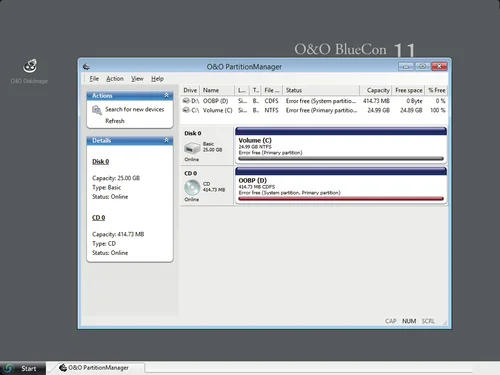The height and width of the screenshot is (375, 500).
Task: Maximize the PartitionManager window
Action: (x=422, y=66)
